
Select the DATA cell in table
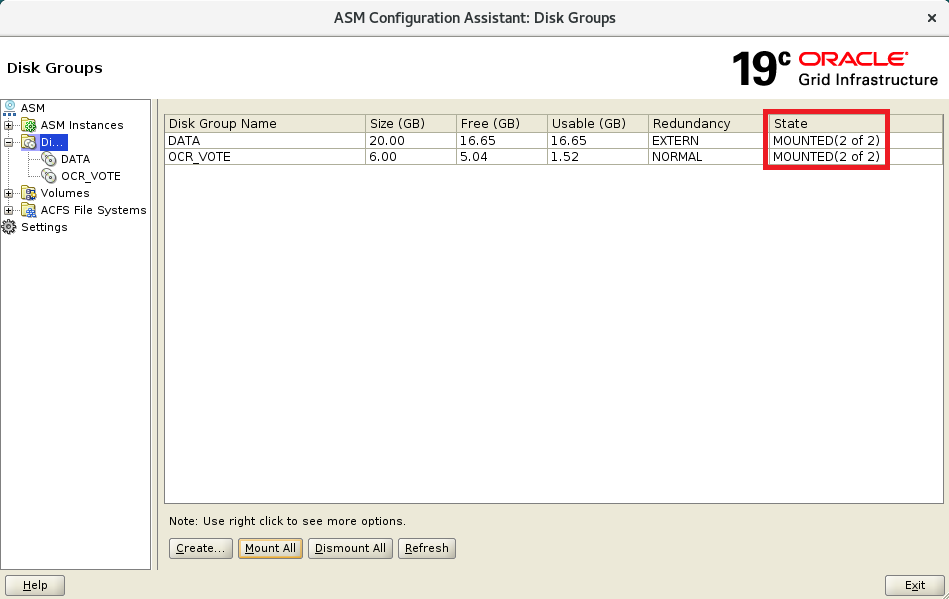pos(265,140)
